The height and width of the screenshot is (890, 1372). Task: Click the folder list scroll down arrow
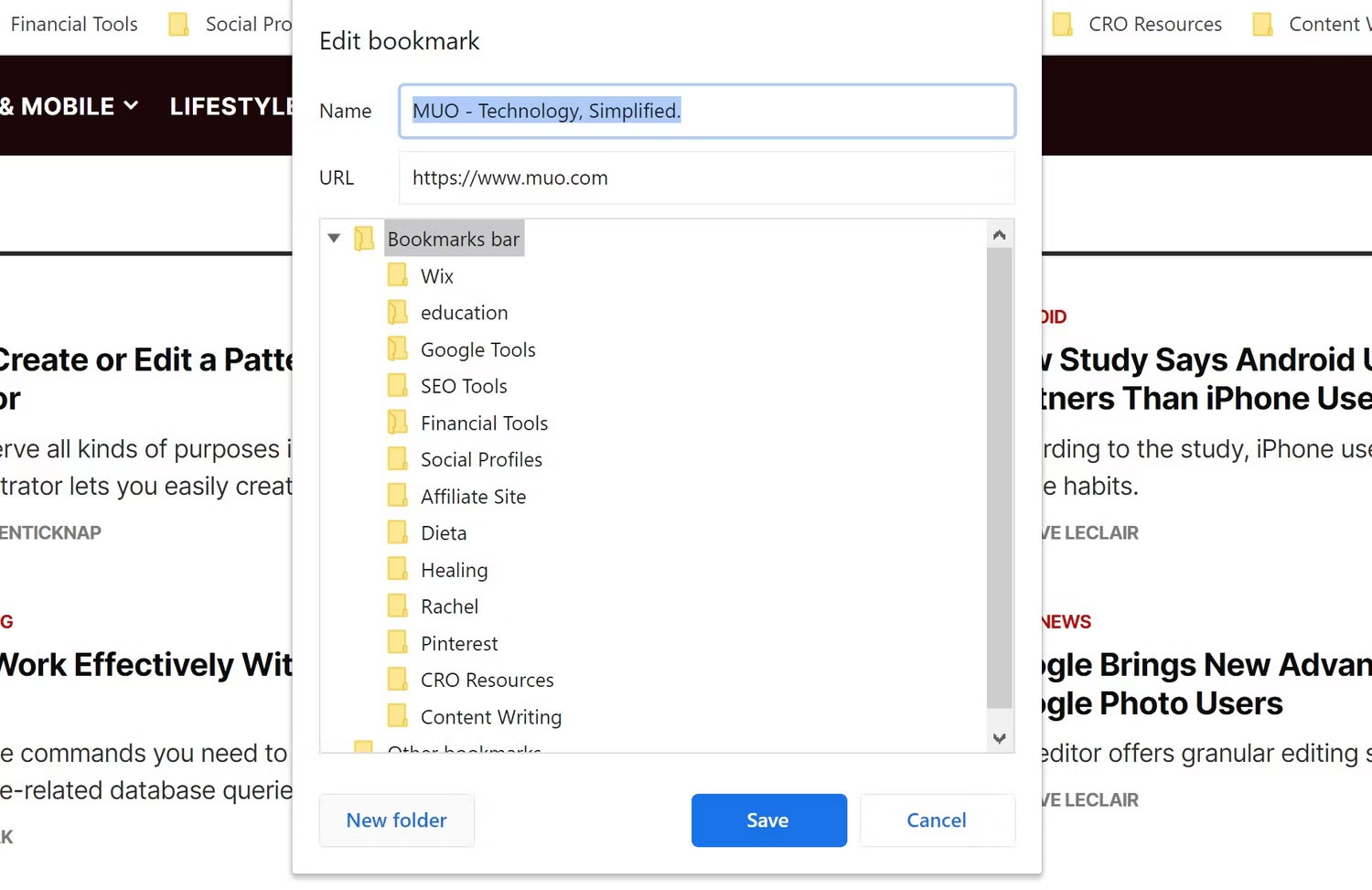[1000, 738]
